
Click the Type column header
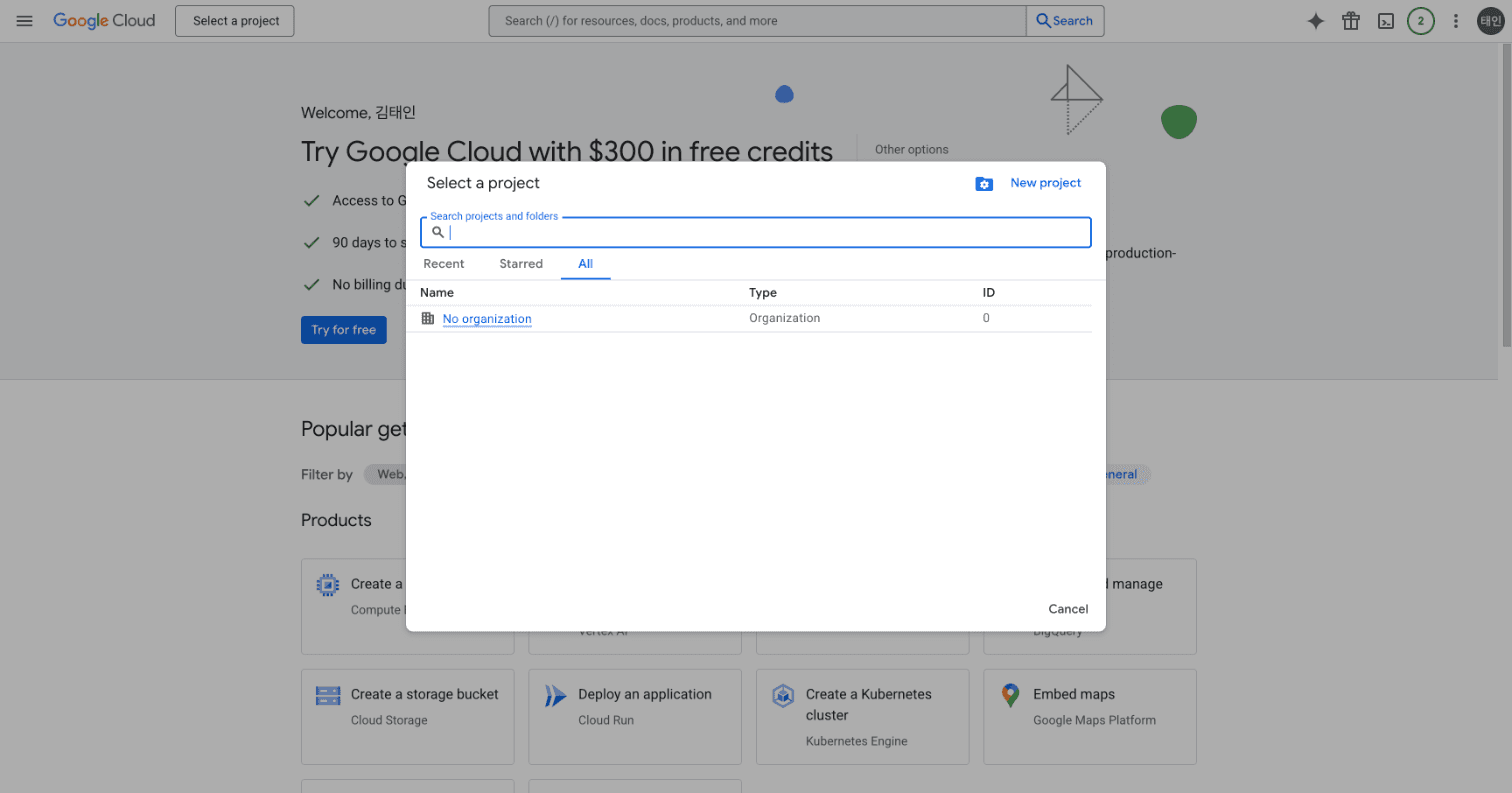pos(763,293)
